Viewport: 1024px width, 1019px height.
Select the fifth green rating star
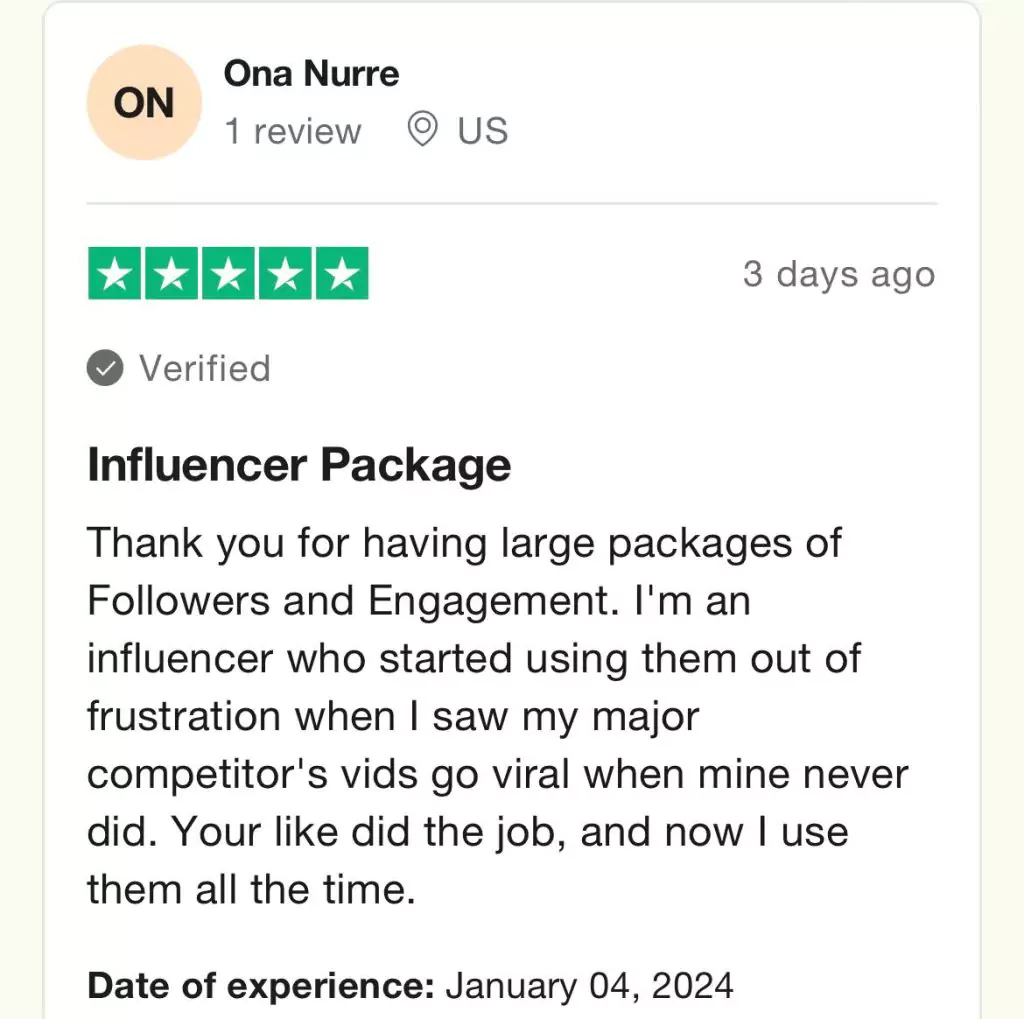[342, 274]
